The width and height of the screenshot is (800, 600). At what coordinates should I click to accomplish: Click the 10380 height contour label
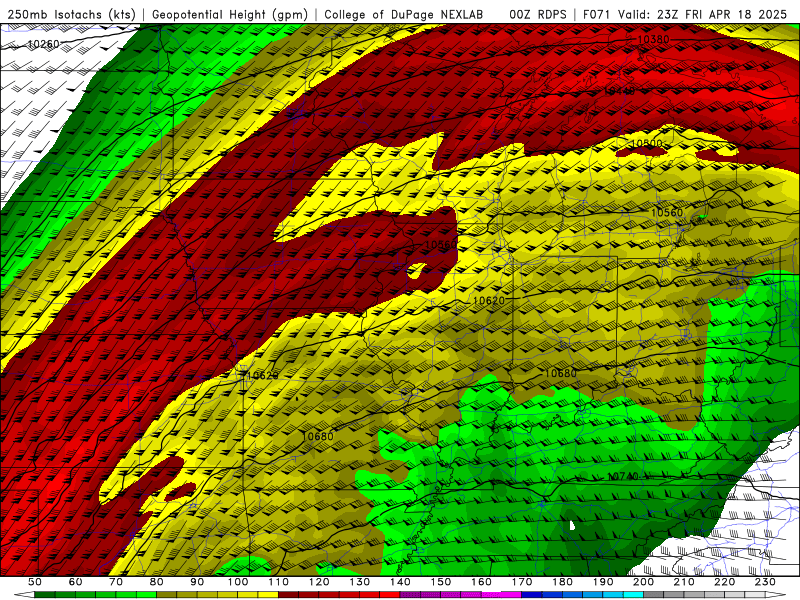pyautogui.click(x=653, y=39)
